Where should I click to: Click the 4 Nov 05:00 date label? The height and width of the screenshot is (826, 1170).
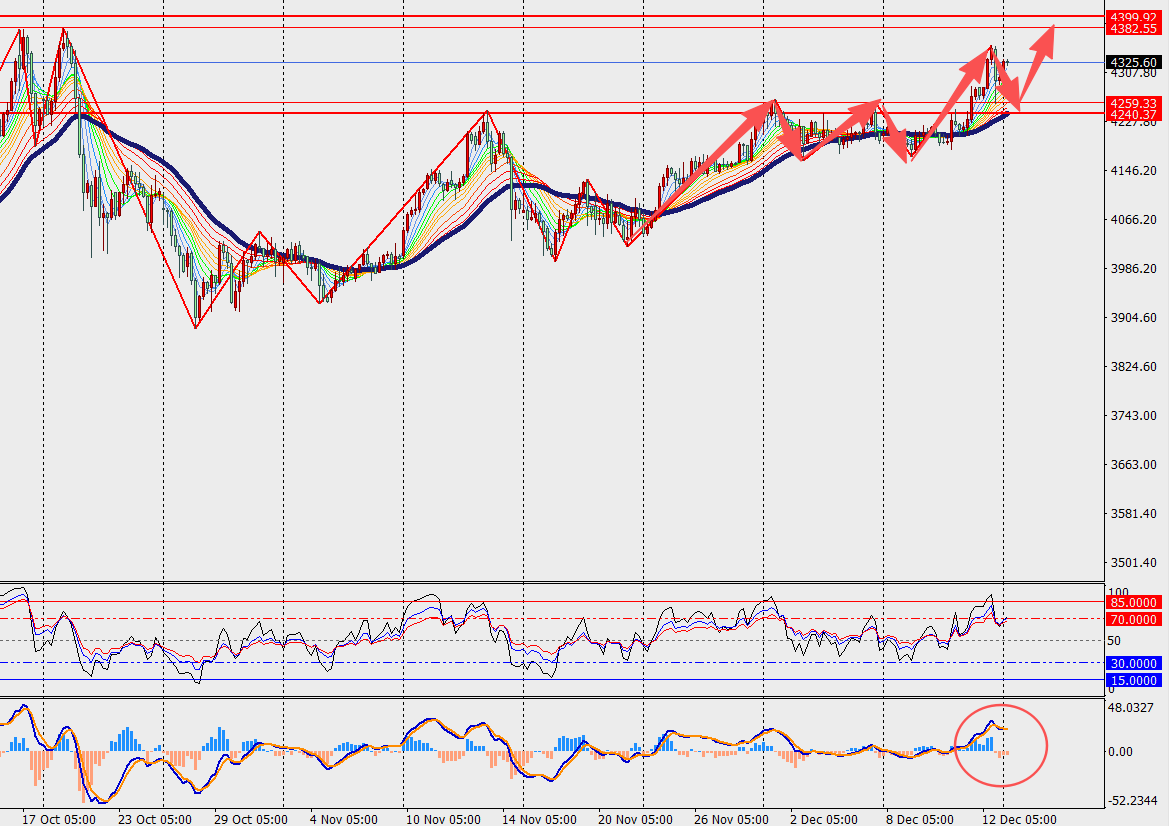[x=343, y=819]
